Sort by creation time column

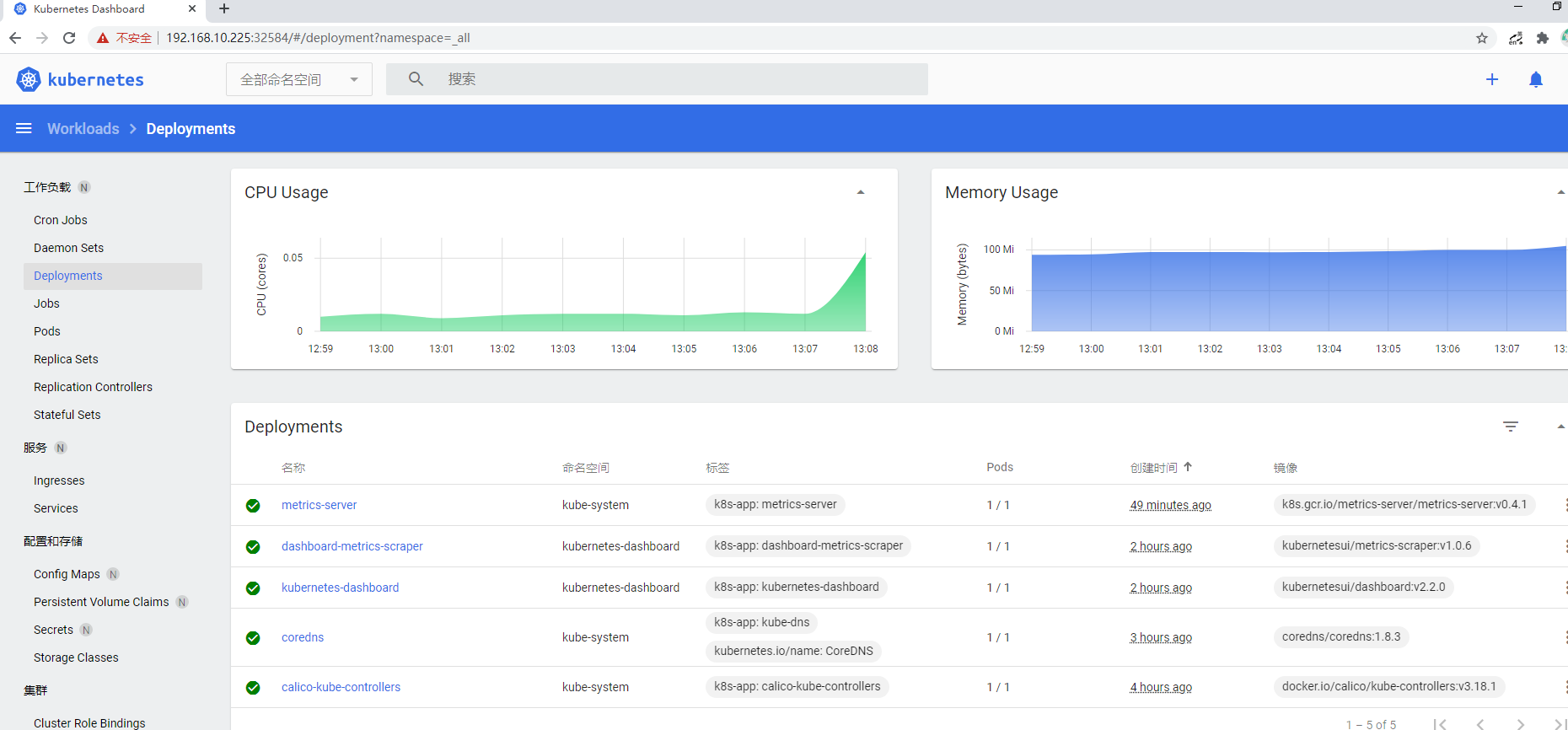(1161, 467)
